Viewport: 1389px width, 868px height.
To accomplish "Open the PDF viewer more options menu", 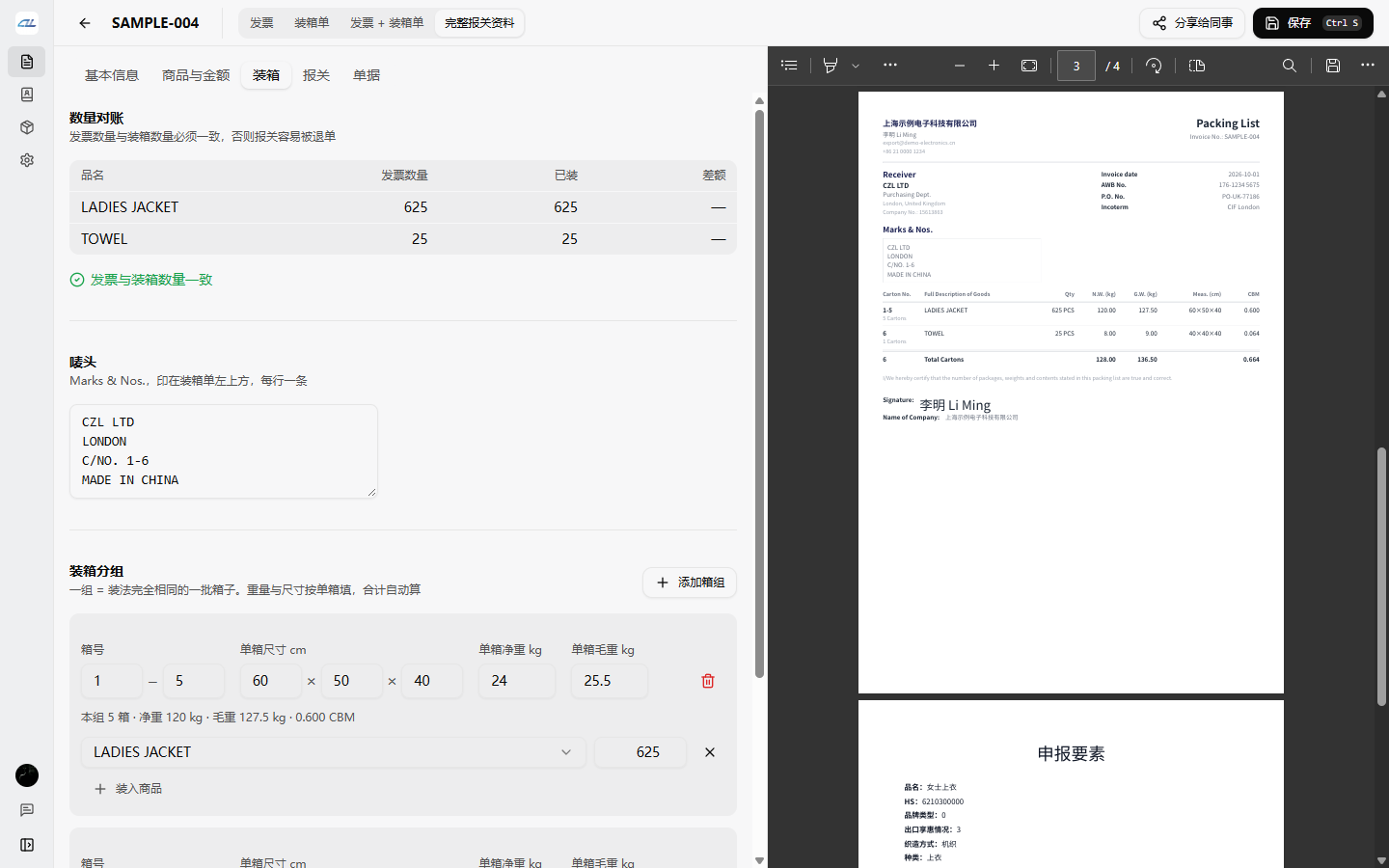I will tap(1368, 66).
